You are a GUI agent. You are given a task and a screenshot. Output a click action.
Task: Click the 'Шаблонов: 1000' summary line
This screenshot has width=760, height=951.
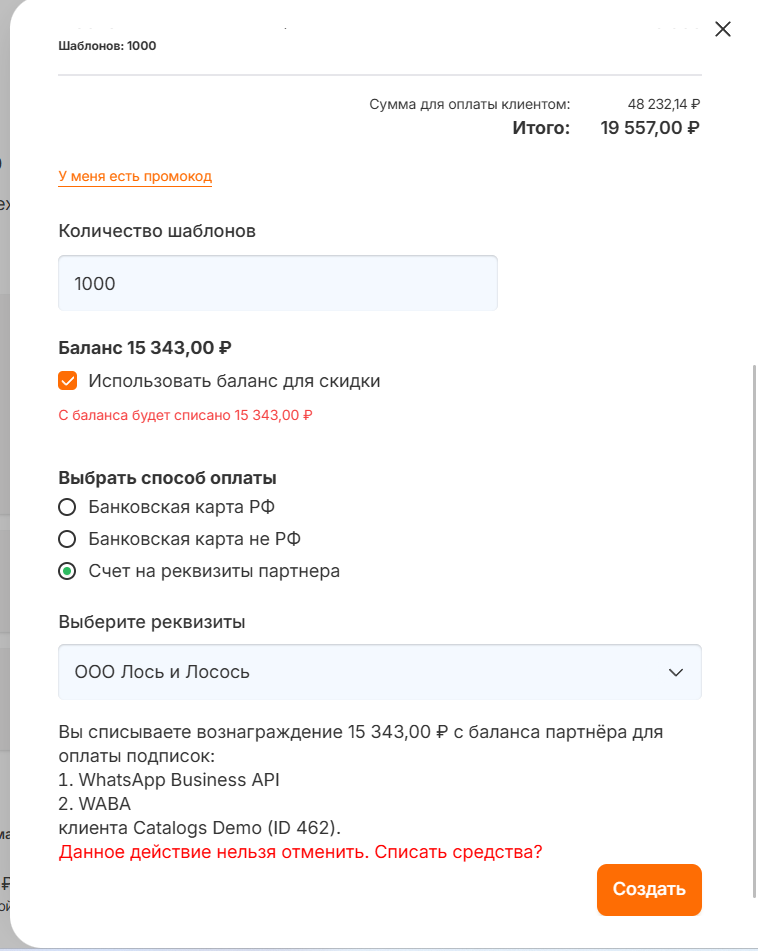coord(107,46)
